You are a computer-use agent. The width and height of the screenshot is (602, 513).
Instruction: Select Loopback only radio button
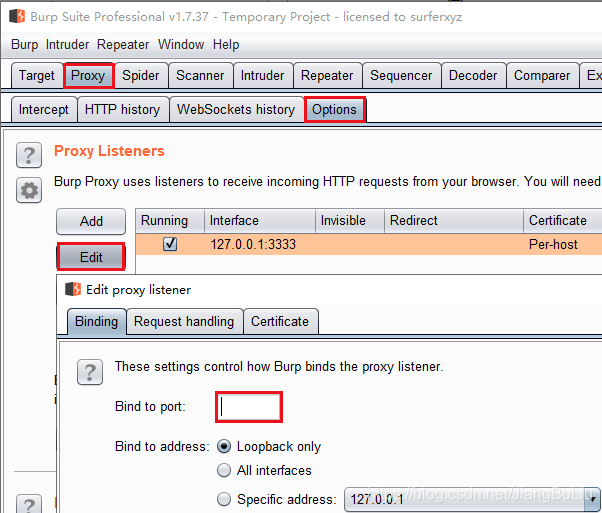tap(224, 446)
